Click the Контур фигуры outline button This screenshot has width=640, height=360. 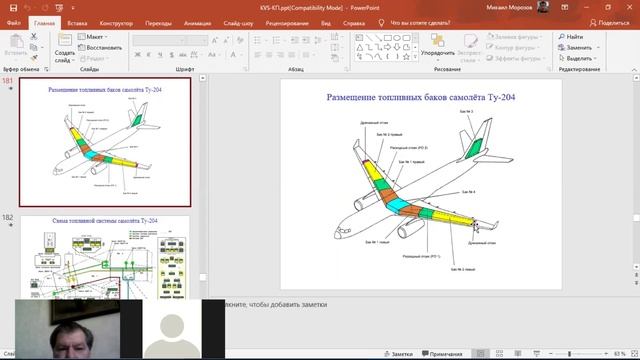coord(512,48)
